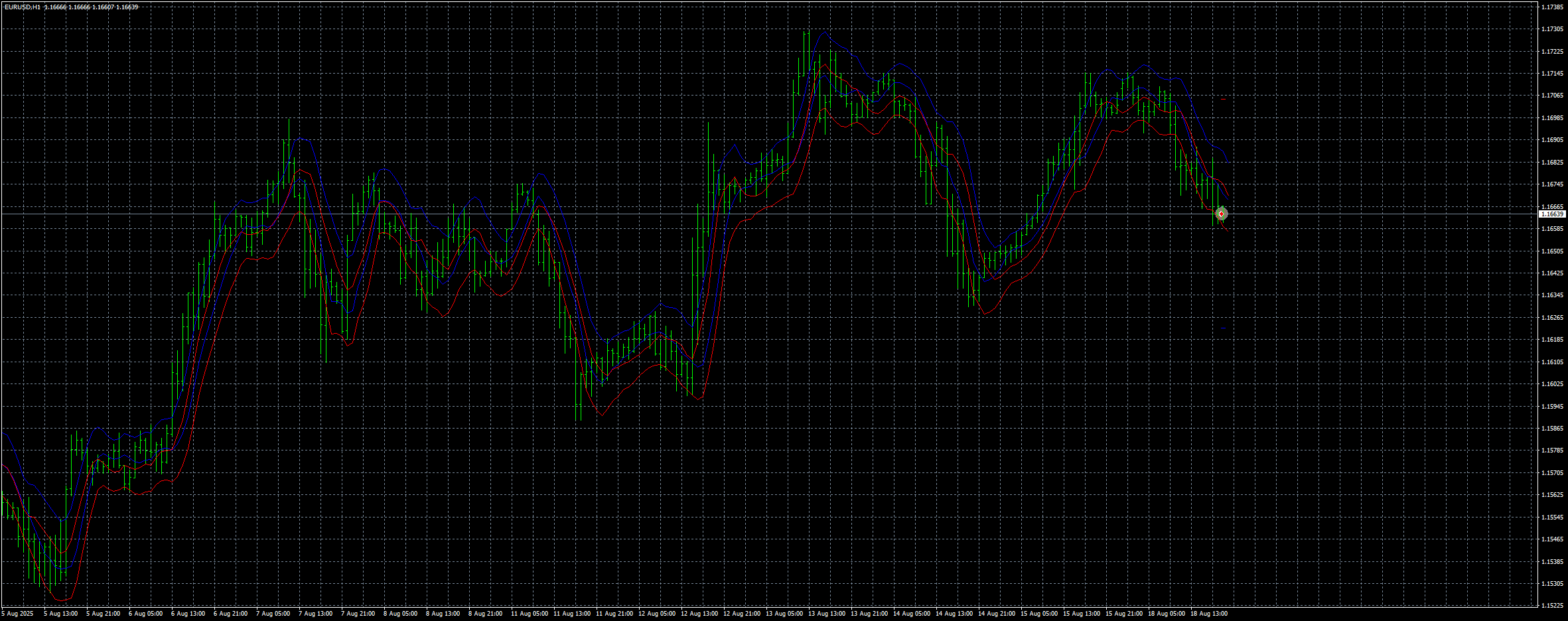Click the '6 Aug 13:00' time label

(x=188, y=614)
